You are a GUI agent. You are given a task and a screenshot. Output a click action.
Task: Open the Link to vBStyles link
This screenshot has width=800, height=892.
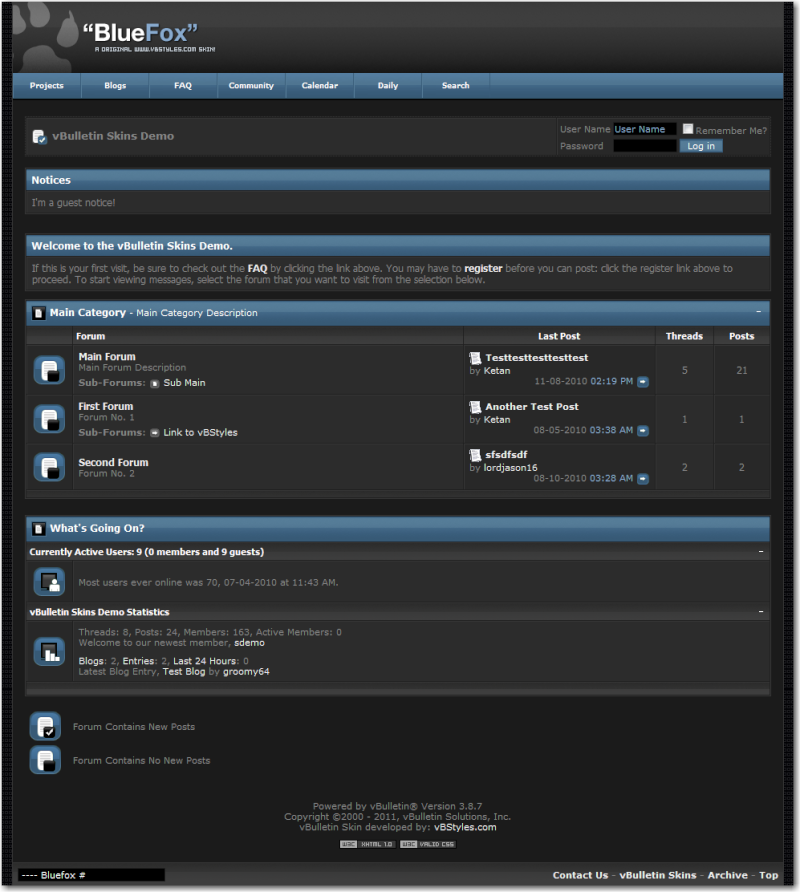point(200,432)
